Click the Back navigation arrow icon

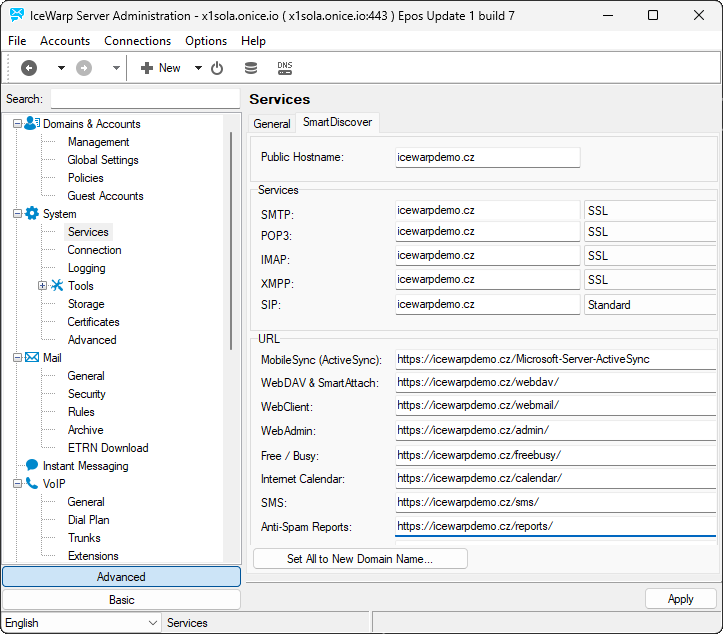click(x=29, y=68)
